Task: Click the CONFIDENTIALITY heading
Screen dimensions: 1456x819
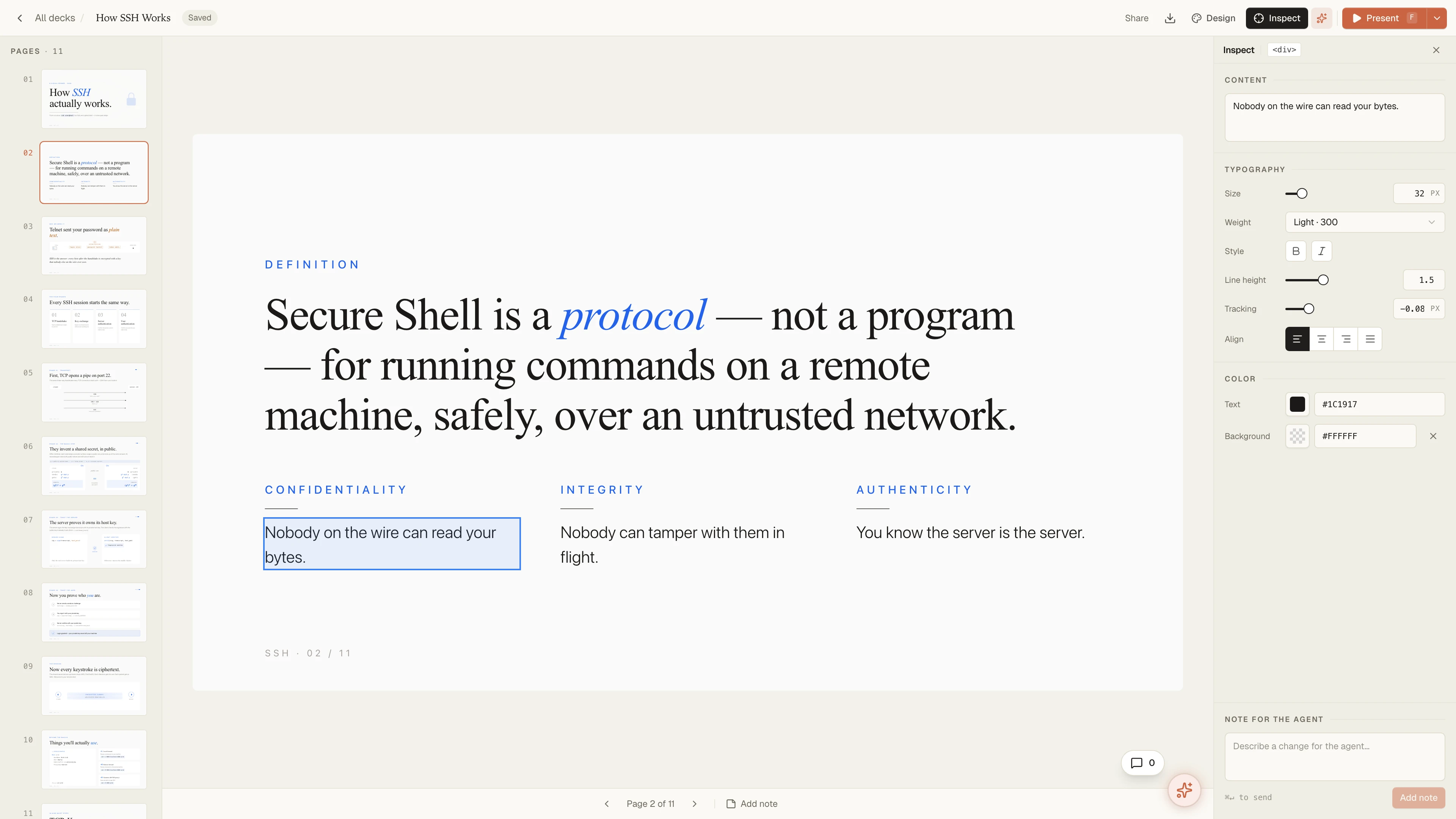Action: 336,490
